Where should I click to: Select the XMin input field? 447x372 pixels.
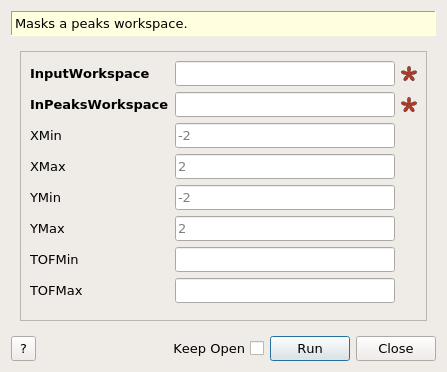[285, 136]
